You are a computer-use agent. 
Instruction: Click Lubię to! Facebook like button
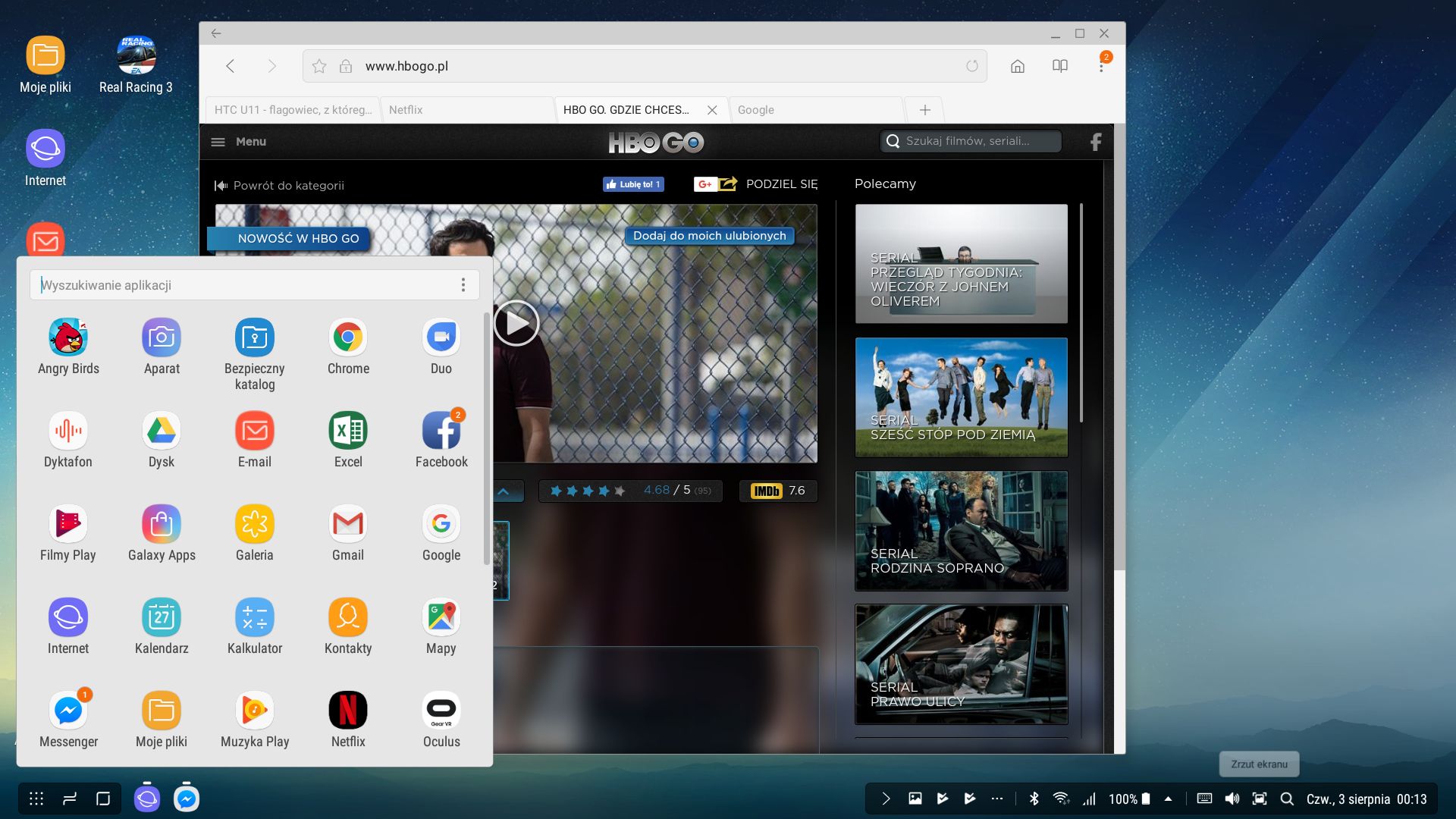tap(633, 184)
